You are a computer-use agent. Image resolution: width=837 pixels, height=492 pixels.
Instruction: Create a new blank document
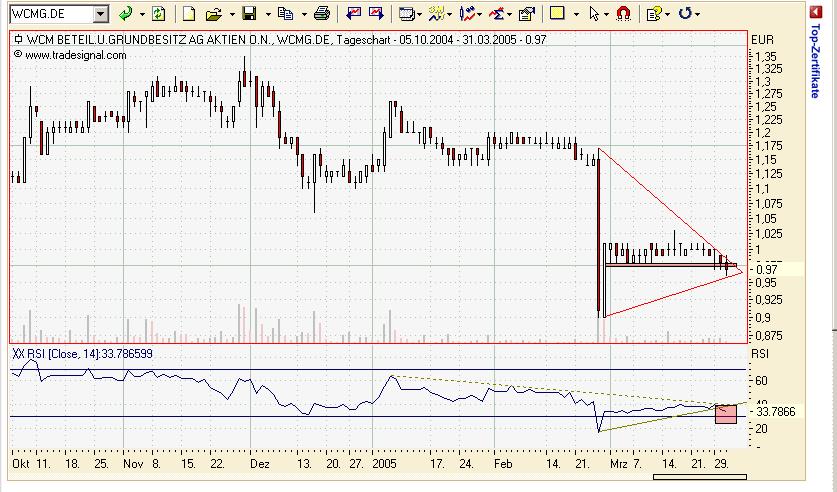(188, 13)
